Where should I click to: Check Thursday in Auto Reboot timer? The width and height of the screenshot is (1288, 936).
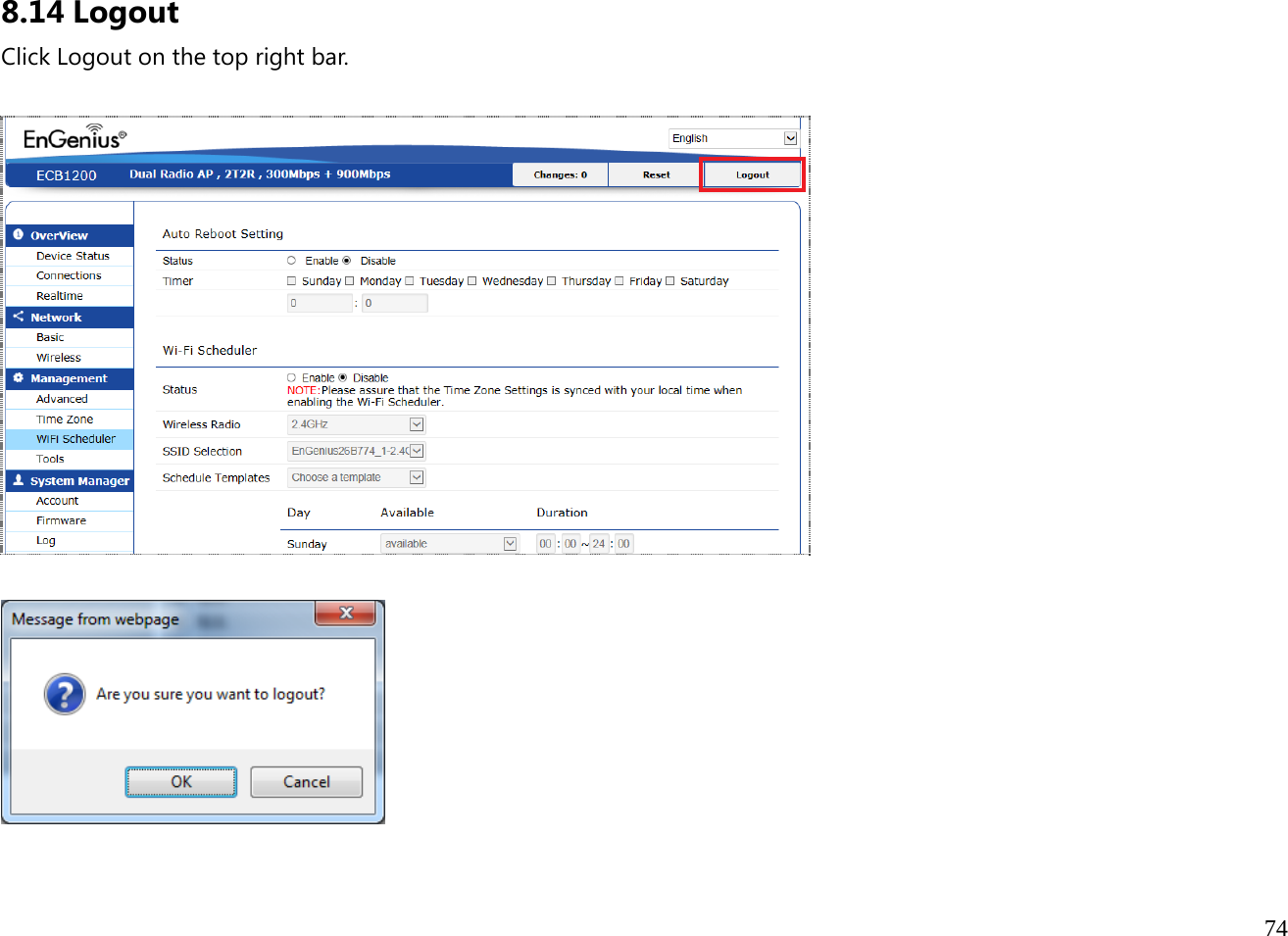click(551, 281)
